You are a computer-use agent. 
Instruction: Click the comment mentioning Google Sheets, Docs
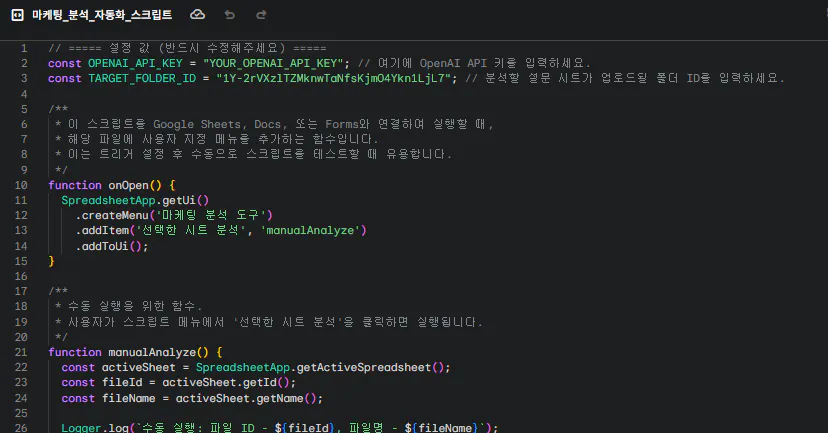coord(275,125)
